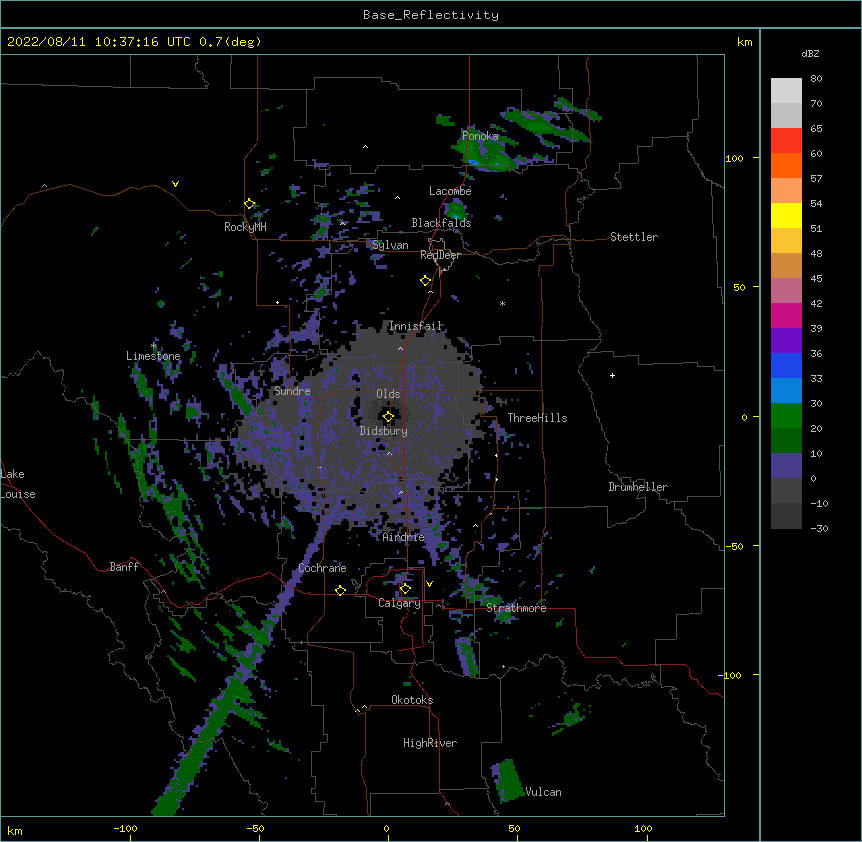Click the yellow 54 dBZ legend color
The height and width of the screenshot is (842, 862).
point(786,215)
